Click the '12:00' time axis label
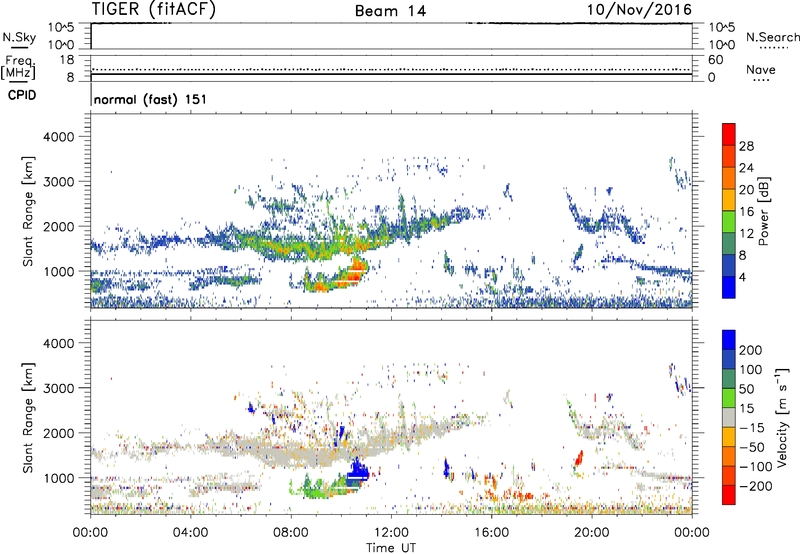Image resolution: width=800 pixels, height=554 pixels. (391, 533)
